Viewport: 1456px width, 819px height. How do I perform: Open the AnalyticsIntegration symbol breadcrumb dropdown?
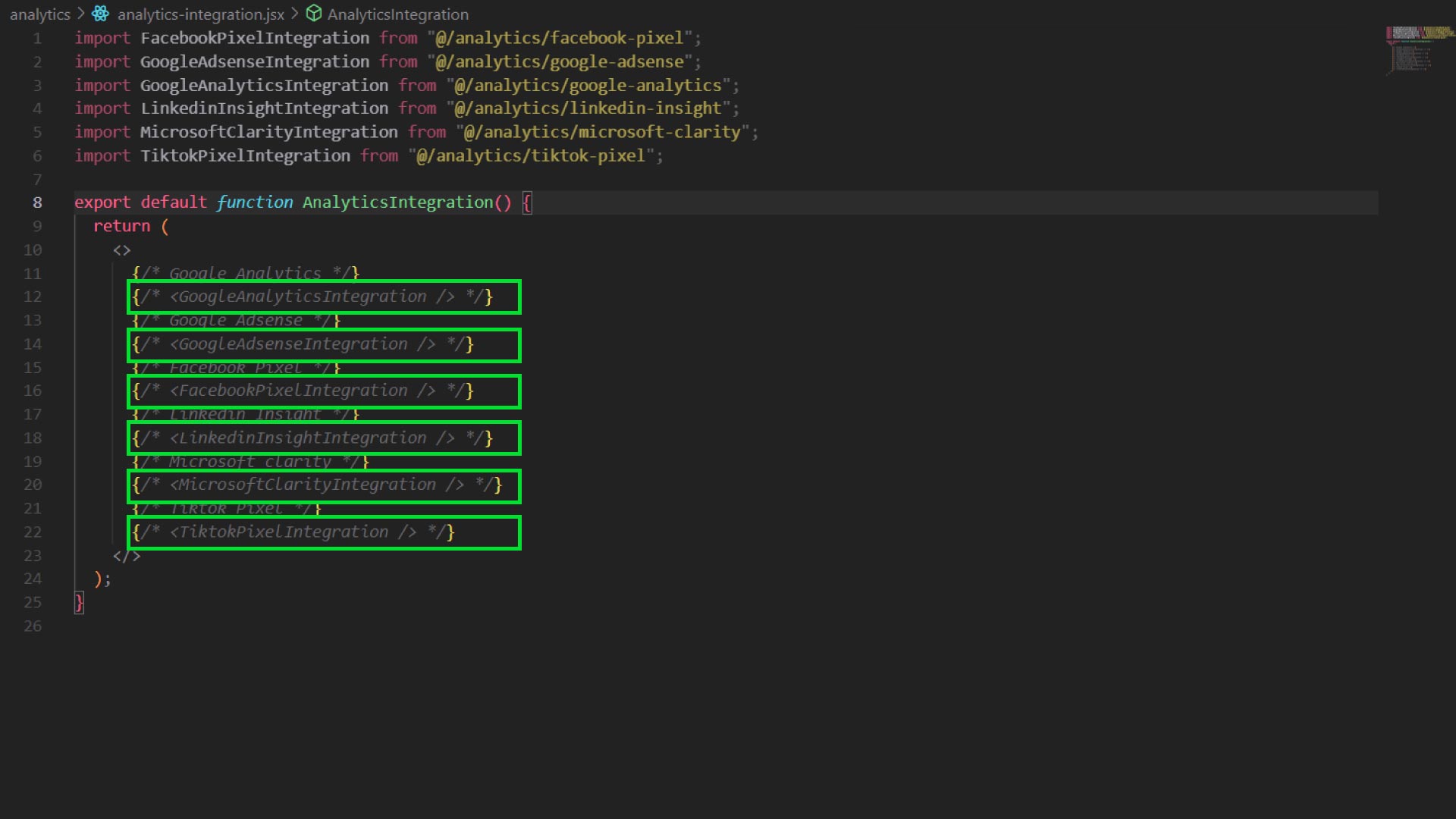(397, 14)
